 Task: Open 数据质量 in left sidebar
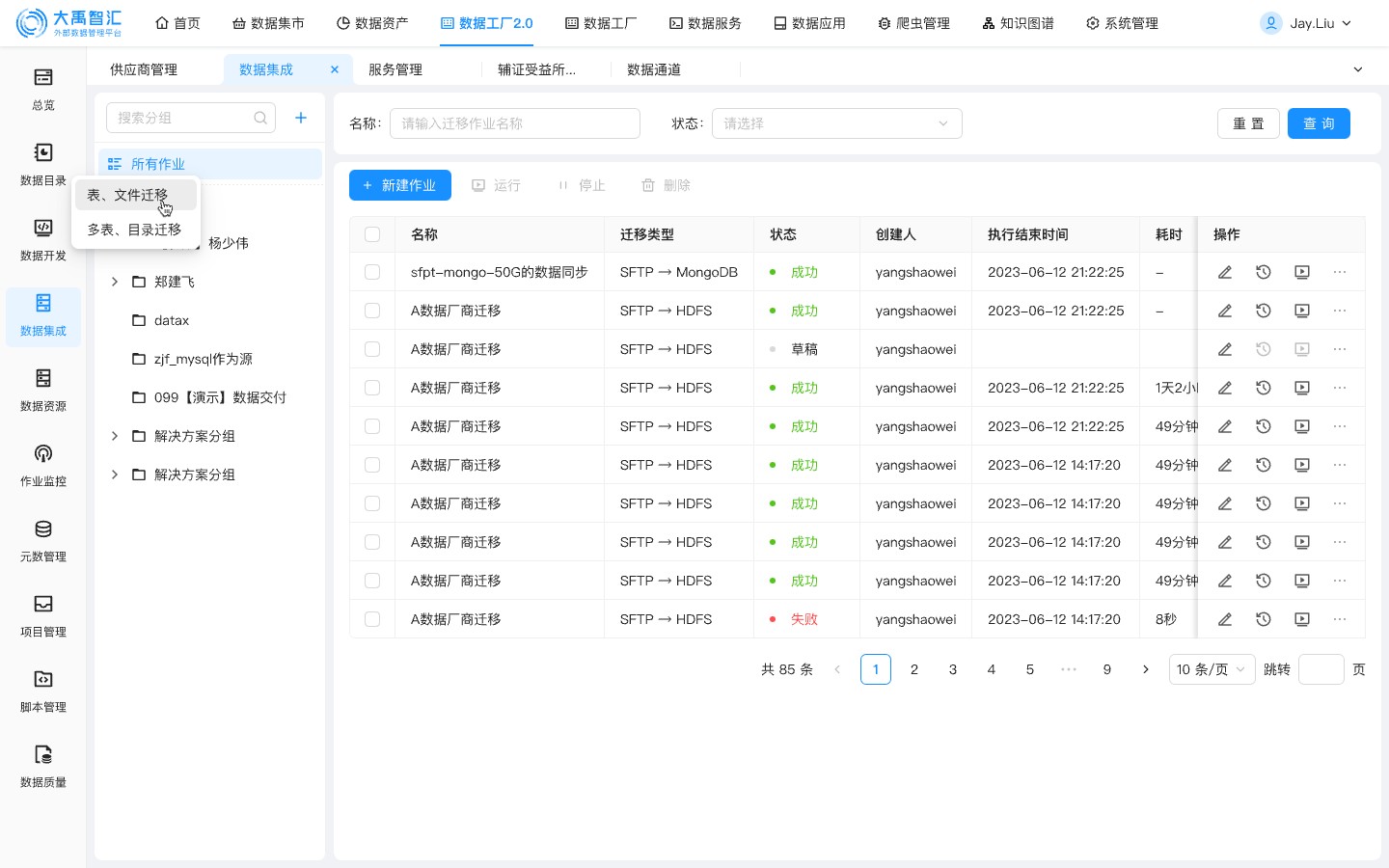(x=43, y=767)
